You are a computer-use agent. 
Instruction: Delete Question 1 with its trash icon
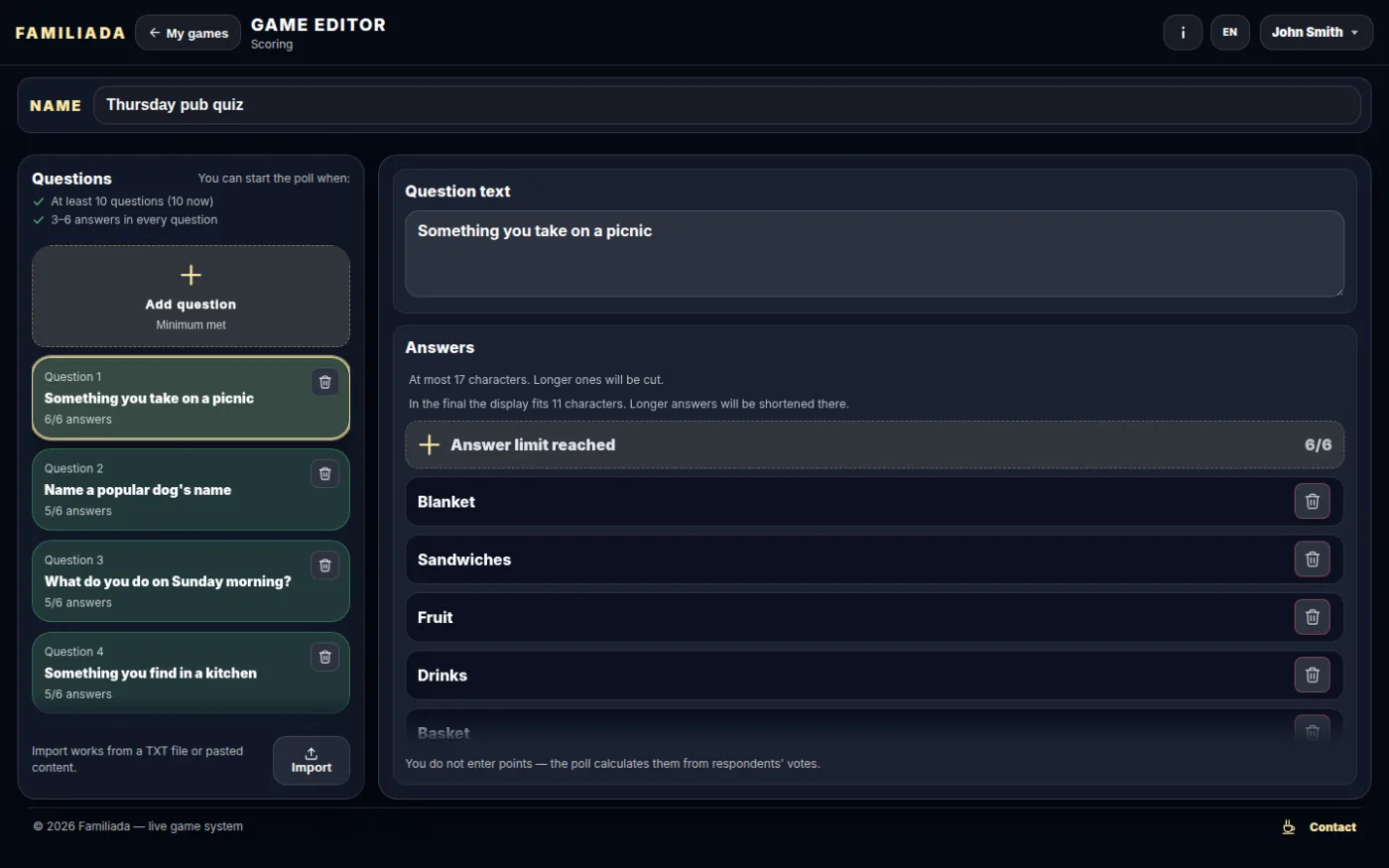click(324, 382)
